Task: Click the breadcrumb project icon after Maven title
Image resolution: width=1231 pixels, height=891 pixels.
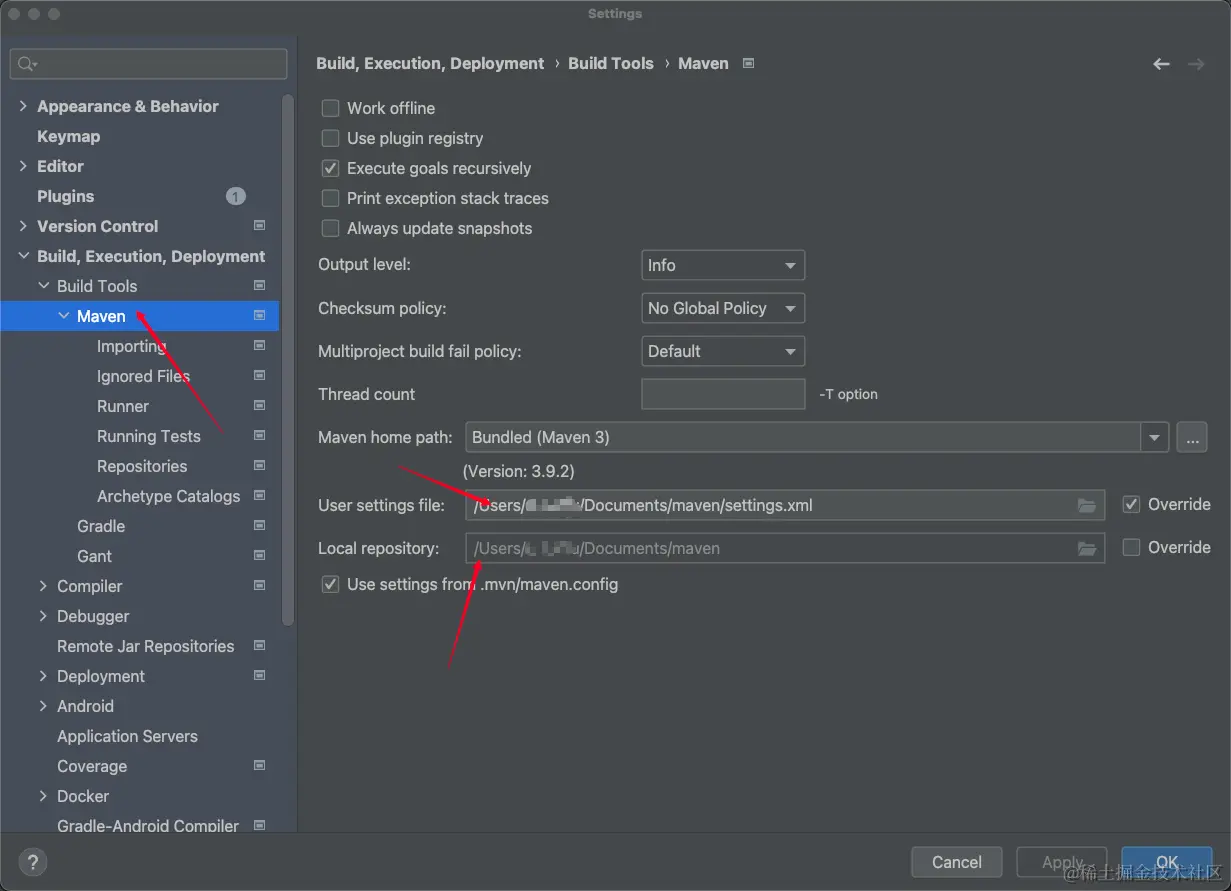Action: [749, 63]
